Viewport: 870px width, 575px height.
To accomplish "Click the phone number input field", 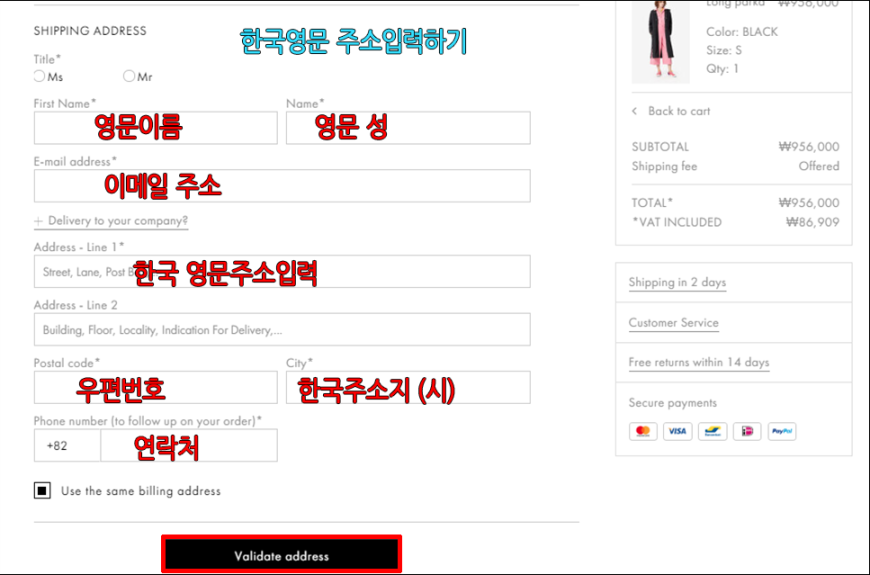I will click(x=189, y=446).
